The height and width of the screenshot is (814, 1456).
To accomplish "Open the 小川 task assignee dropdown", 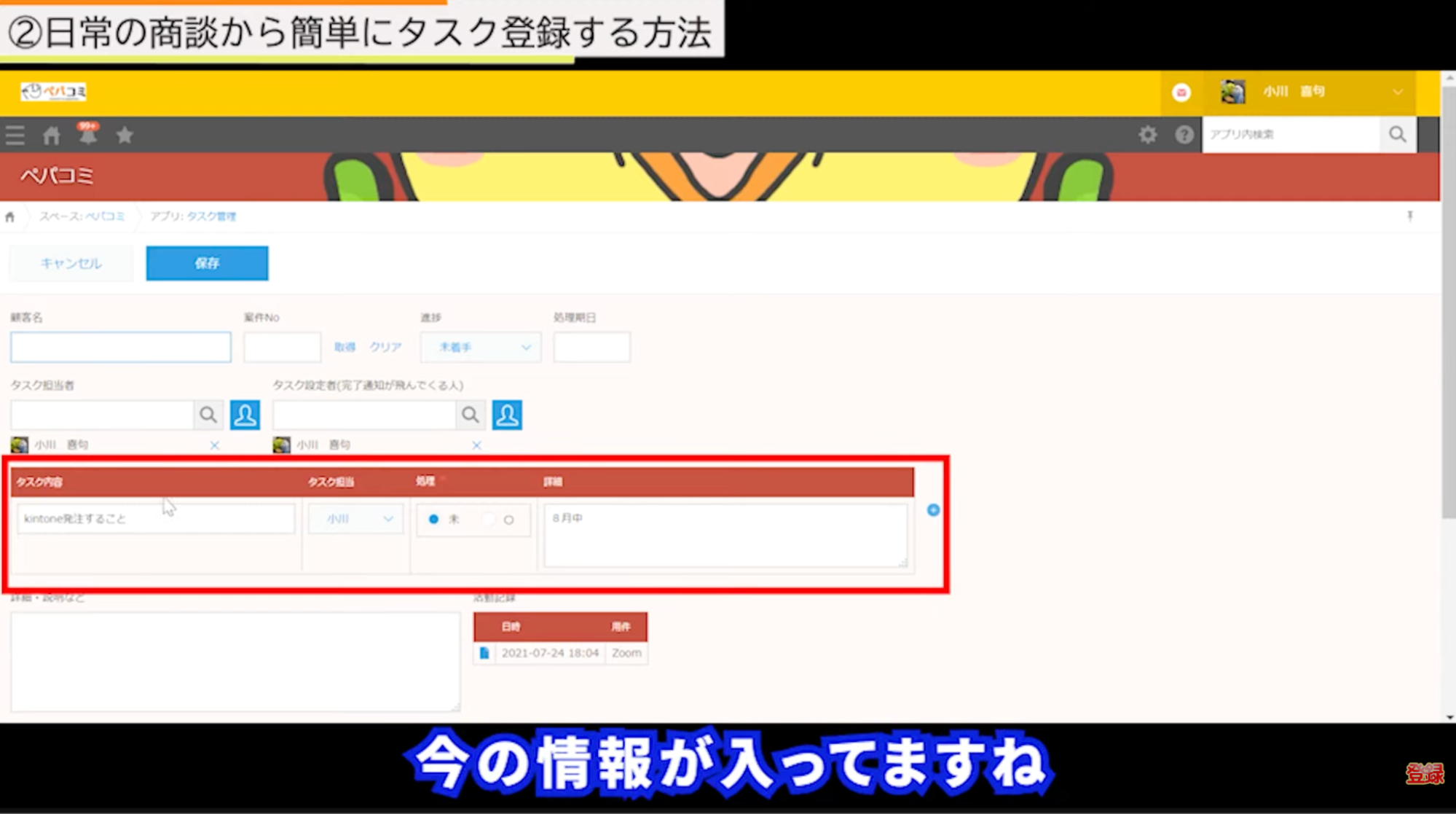I will click(x=355, y=519).
